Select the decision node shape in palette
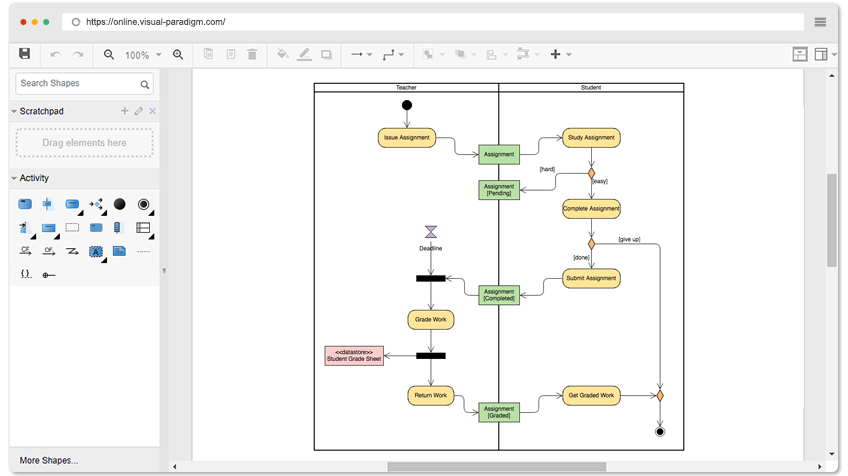Viewport: 848px width, 476px height. pyautogui.click(x=96, y=204)
